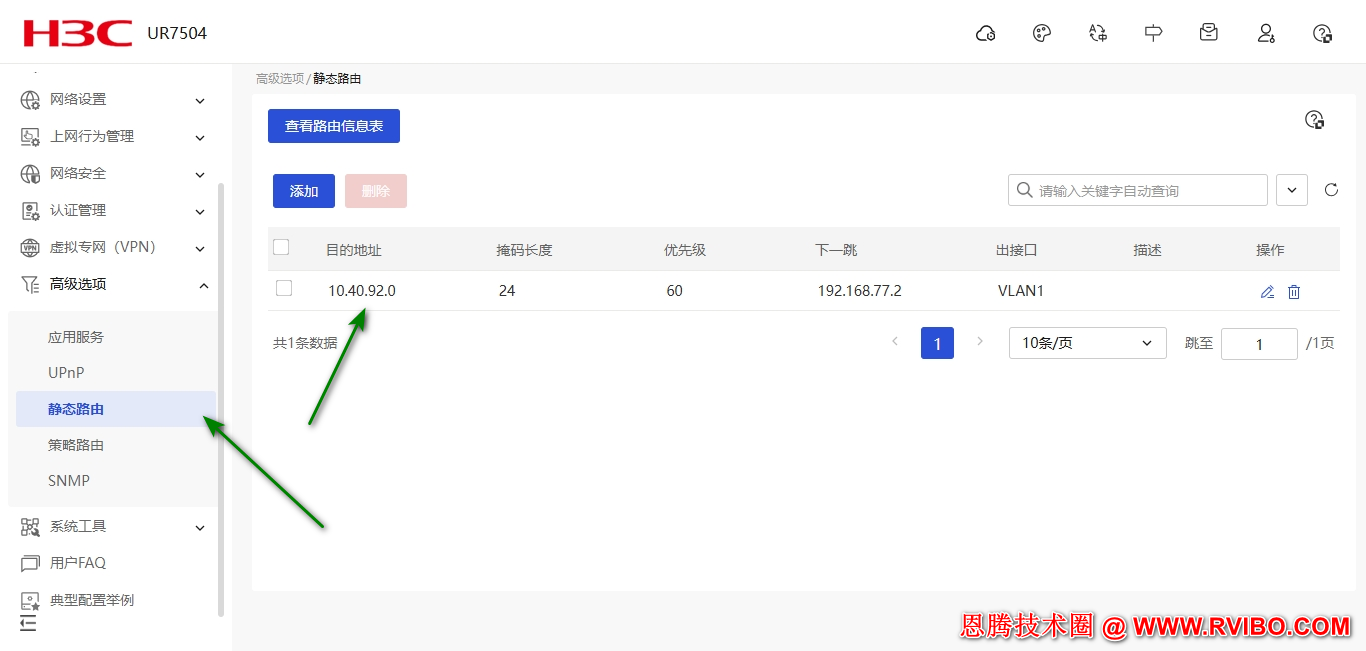1366x651 pixels.
Task: Click the 目的地址 column header
Action: tap(354, 250)
